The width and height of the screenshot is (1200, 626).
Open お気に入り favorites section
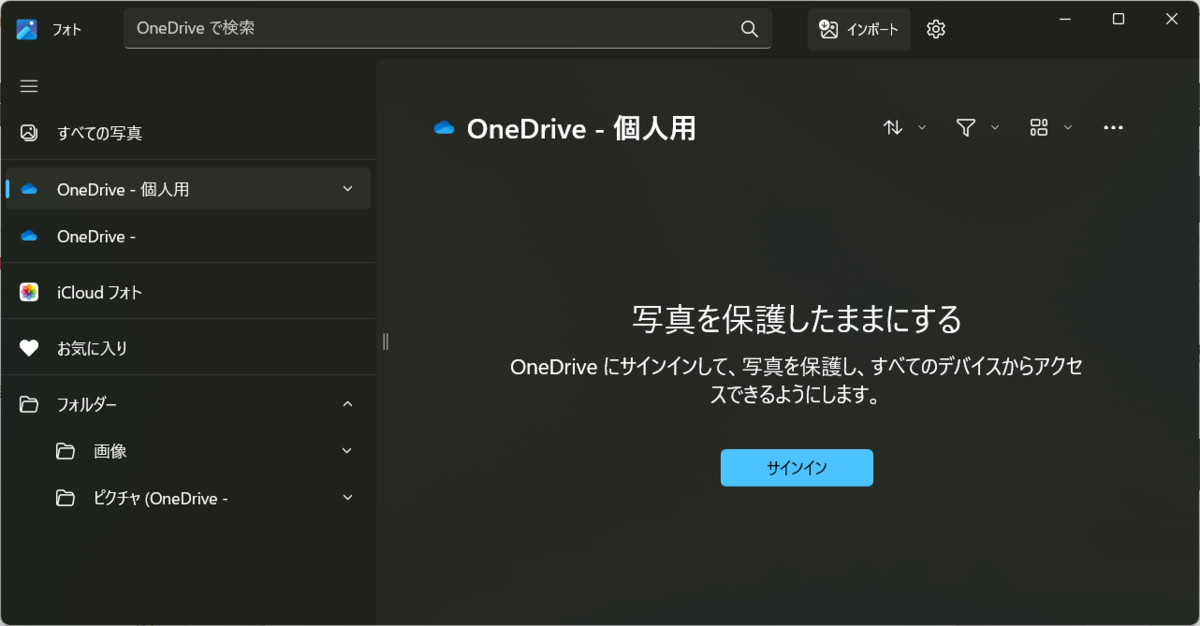coord(187,348)
